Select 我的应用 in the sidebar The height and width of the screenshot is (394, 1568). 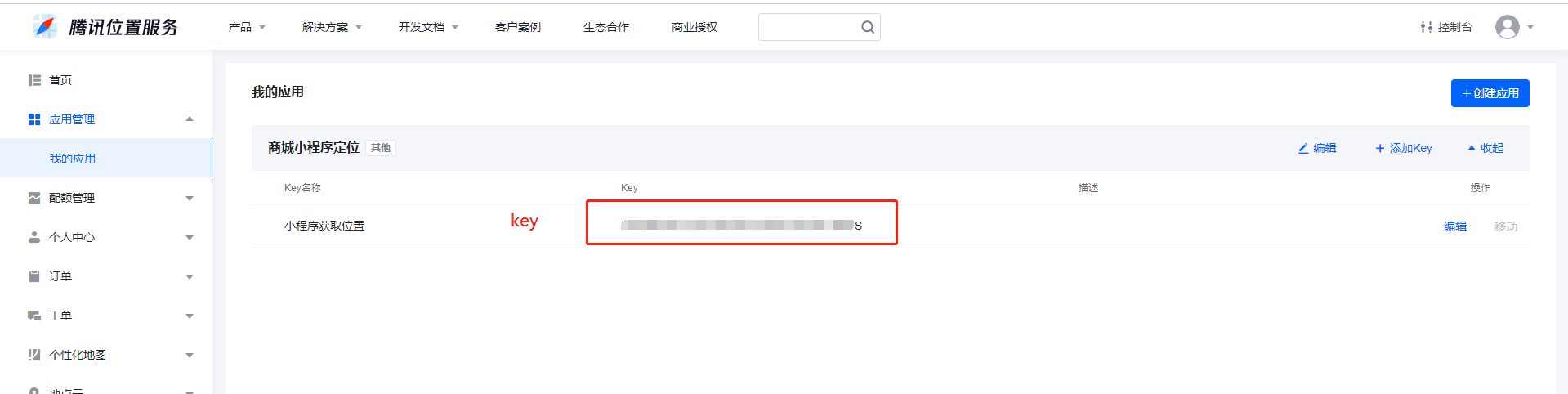[x=73, y=159]
